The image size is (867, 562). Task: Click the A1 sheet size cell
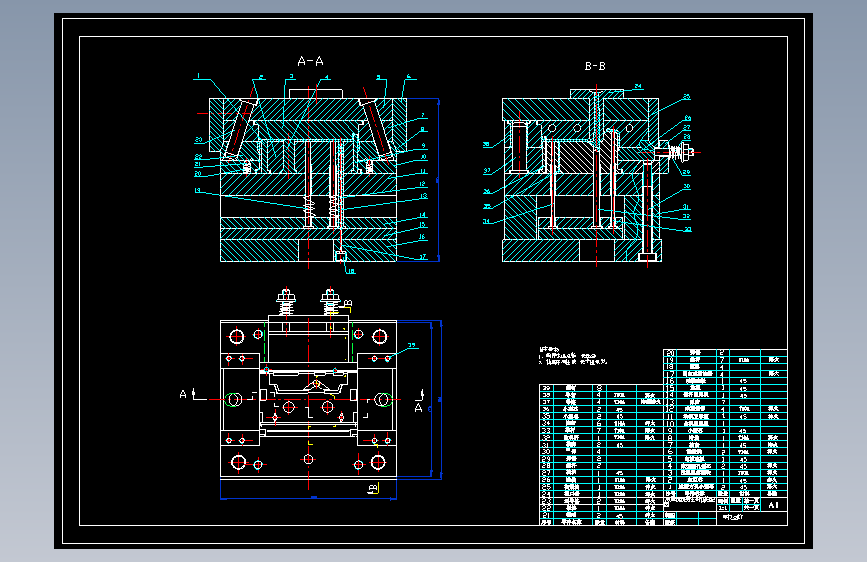click(774, 504)
